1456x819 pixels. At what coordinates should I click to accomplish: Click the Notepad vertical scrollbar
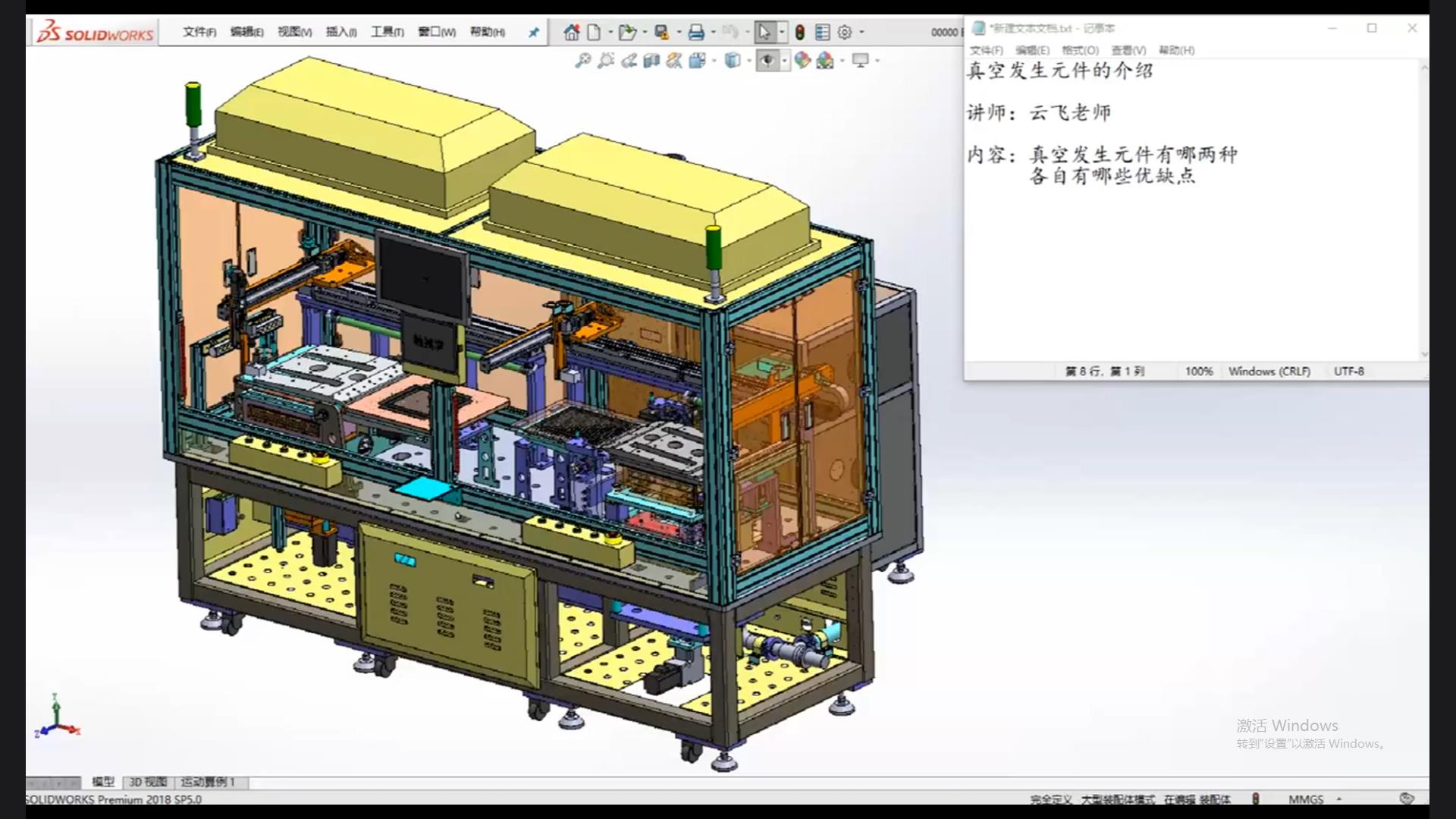(x=1423, y=209)
